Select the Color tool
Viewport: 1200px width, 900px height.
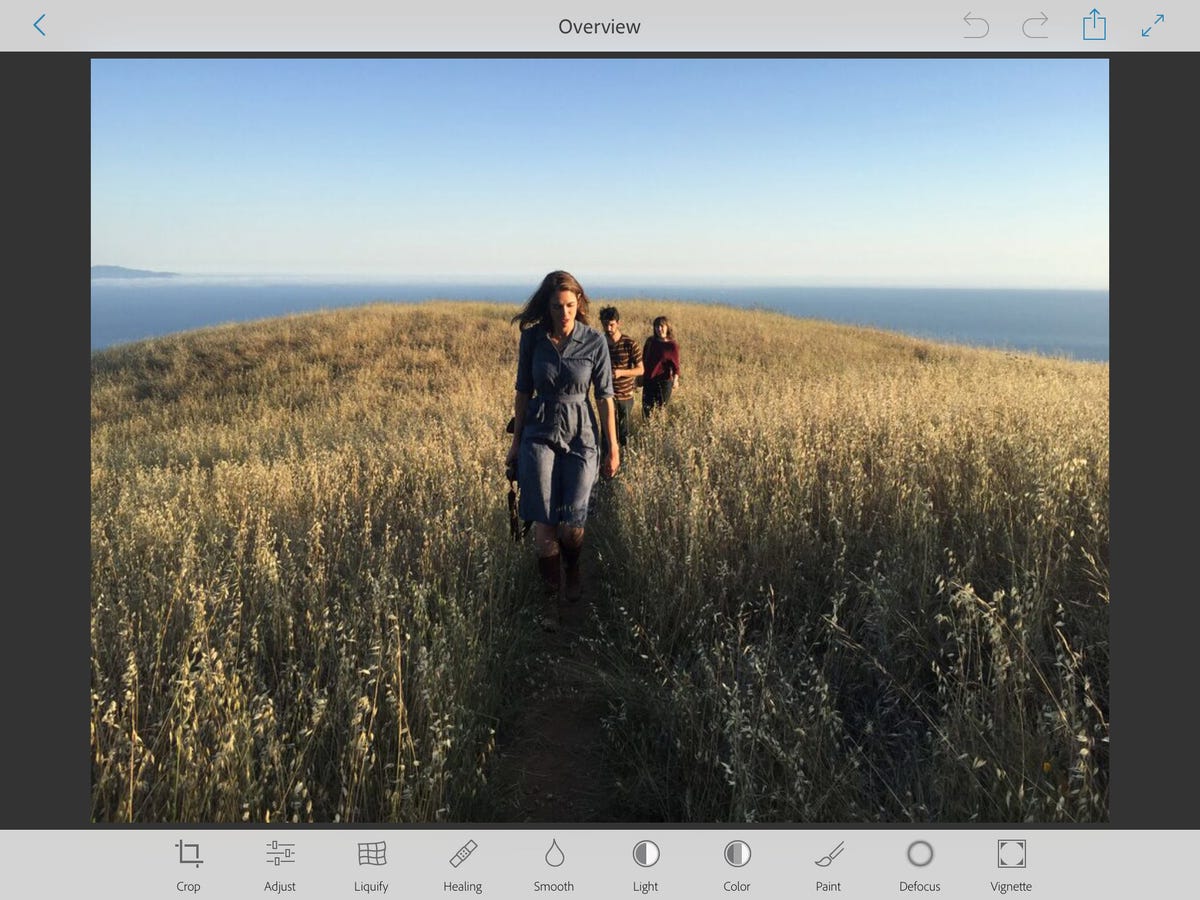point(736,855)
